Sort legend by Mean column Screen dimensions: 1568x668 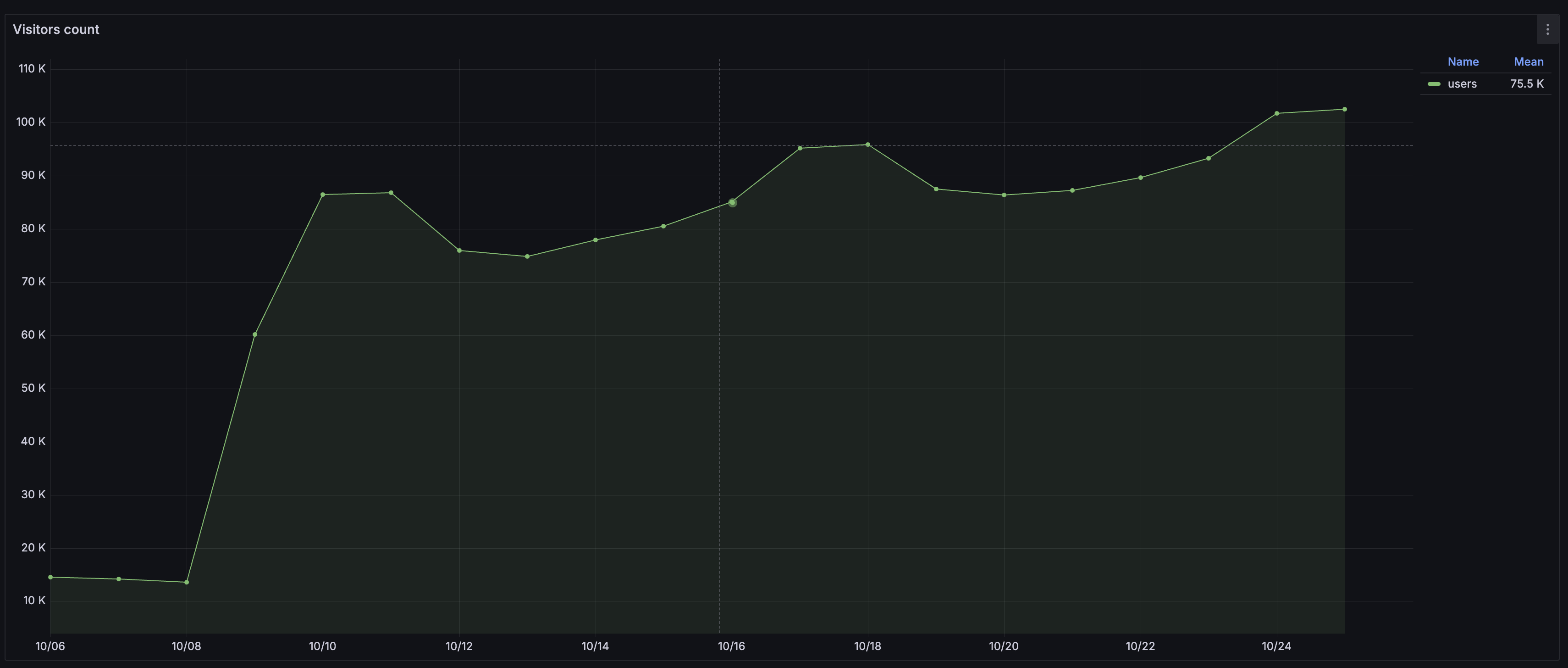(1529, 61)
